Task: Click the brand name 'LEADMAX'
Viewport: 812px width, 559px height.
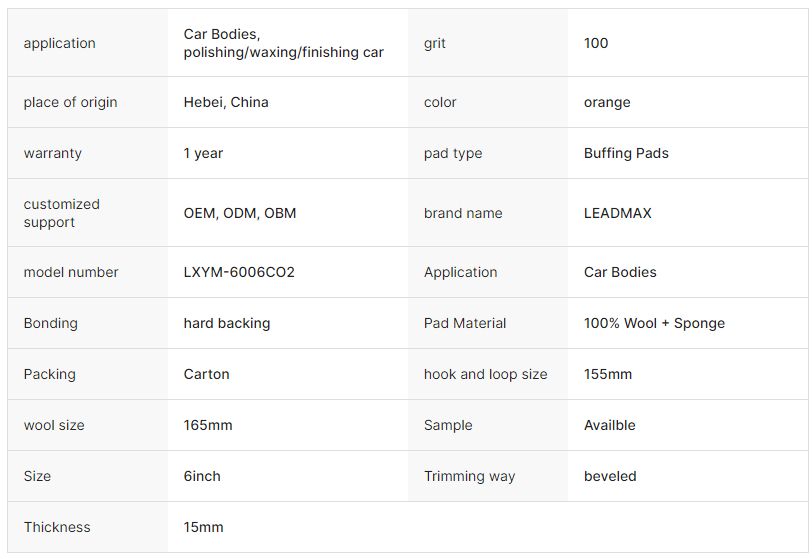Action: click(x=618, y=213)
